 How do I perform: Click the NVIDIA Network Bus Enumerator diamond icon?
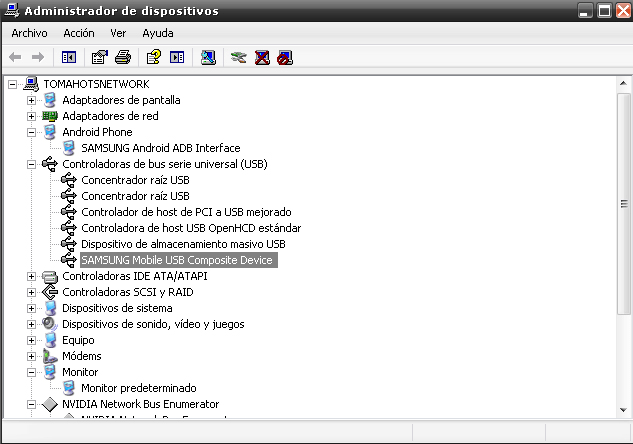[50, 404]
